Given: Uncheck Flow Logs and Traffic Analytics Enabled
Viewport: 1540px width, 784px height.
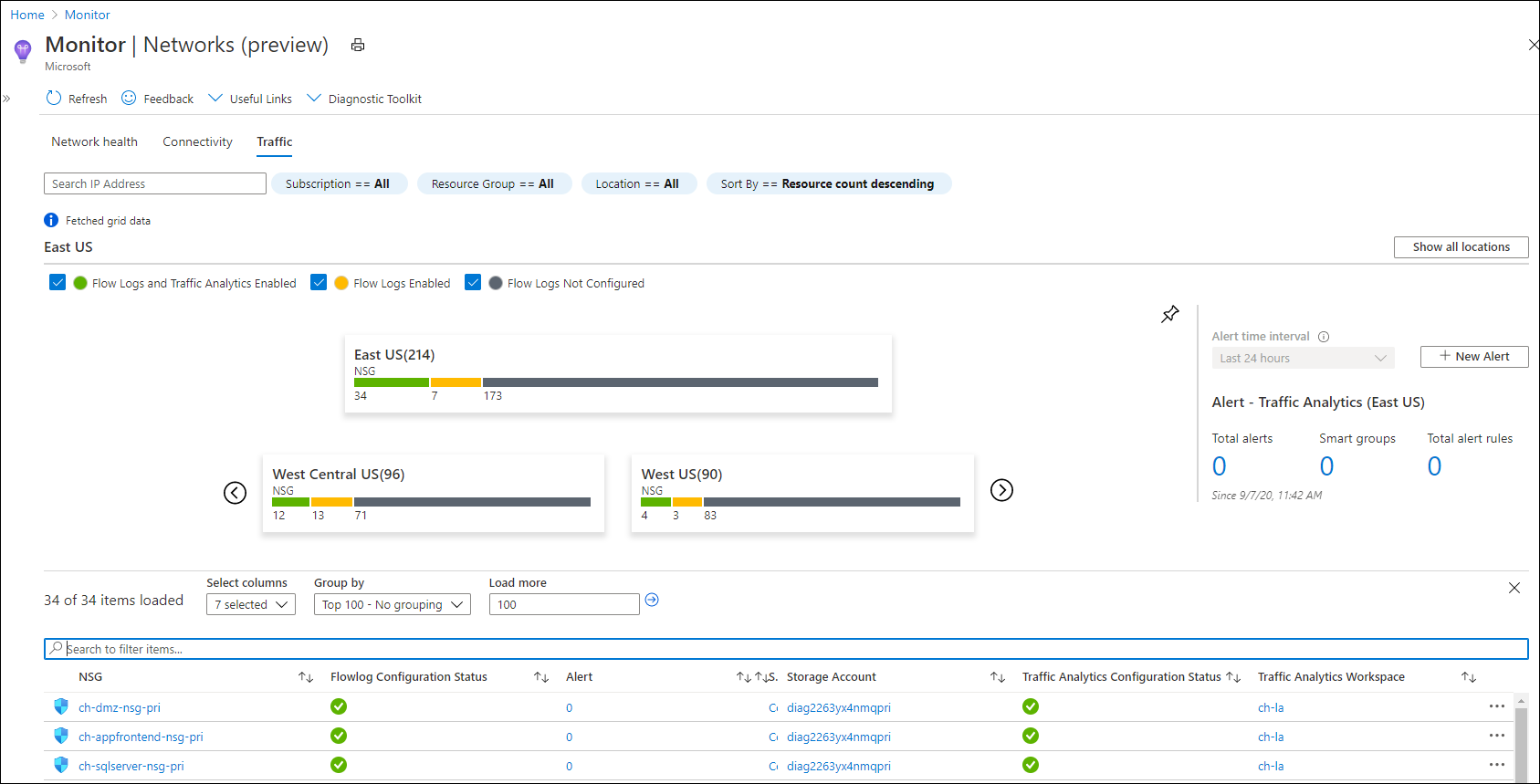Looking at the screenshot, I should 58,283.
